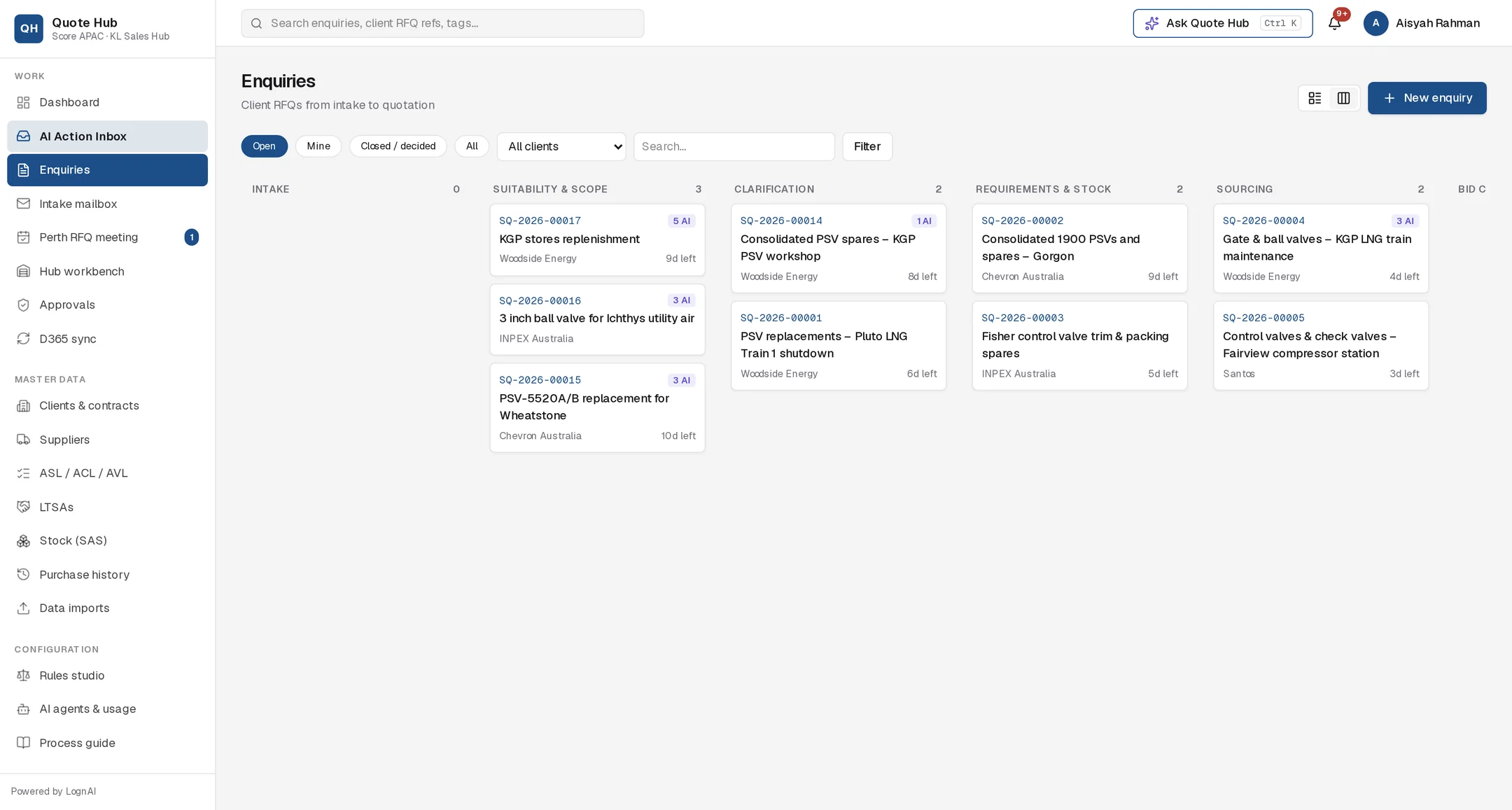Click the enquiries Search... input
The width and height of the screenshot is (1512, 810).
pos(734,146)
